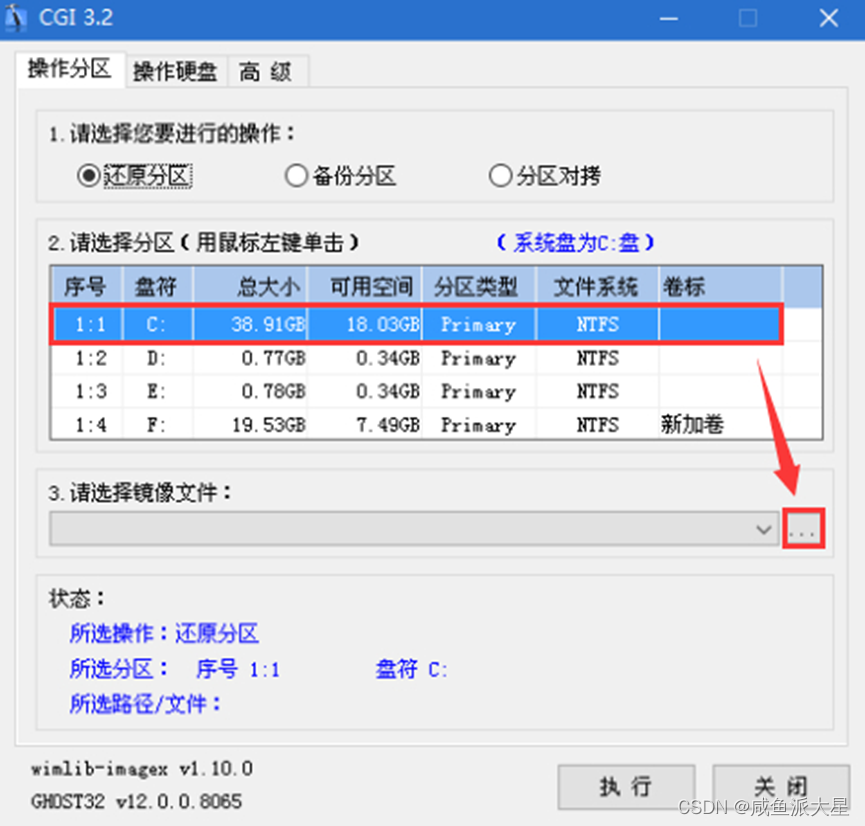Click the 分区类型 column header
Image resolution: width=865 pixels, height=826 pixels.
[x=479, y=286]
